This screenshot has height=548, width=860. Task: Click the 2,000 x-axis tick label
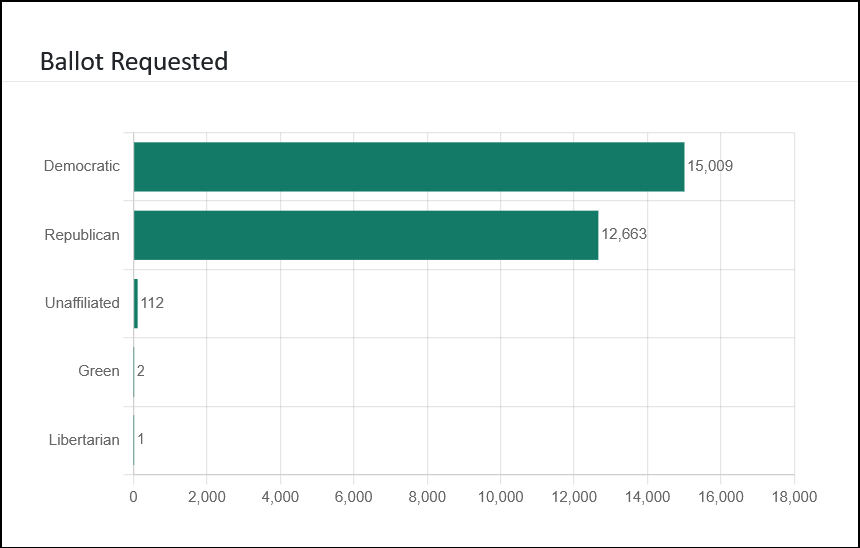tap(206, 496)
